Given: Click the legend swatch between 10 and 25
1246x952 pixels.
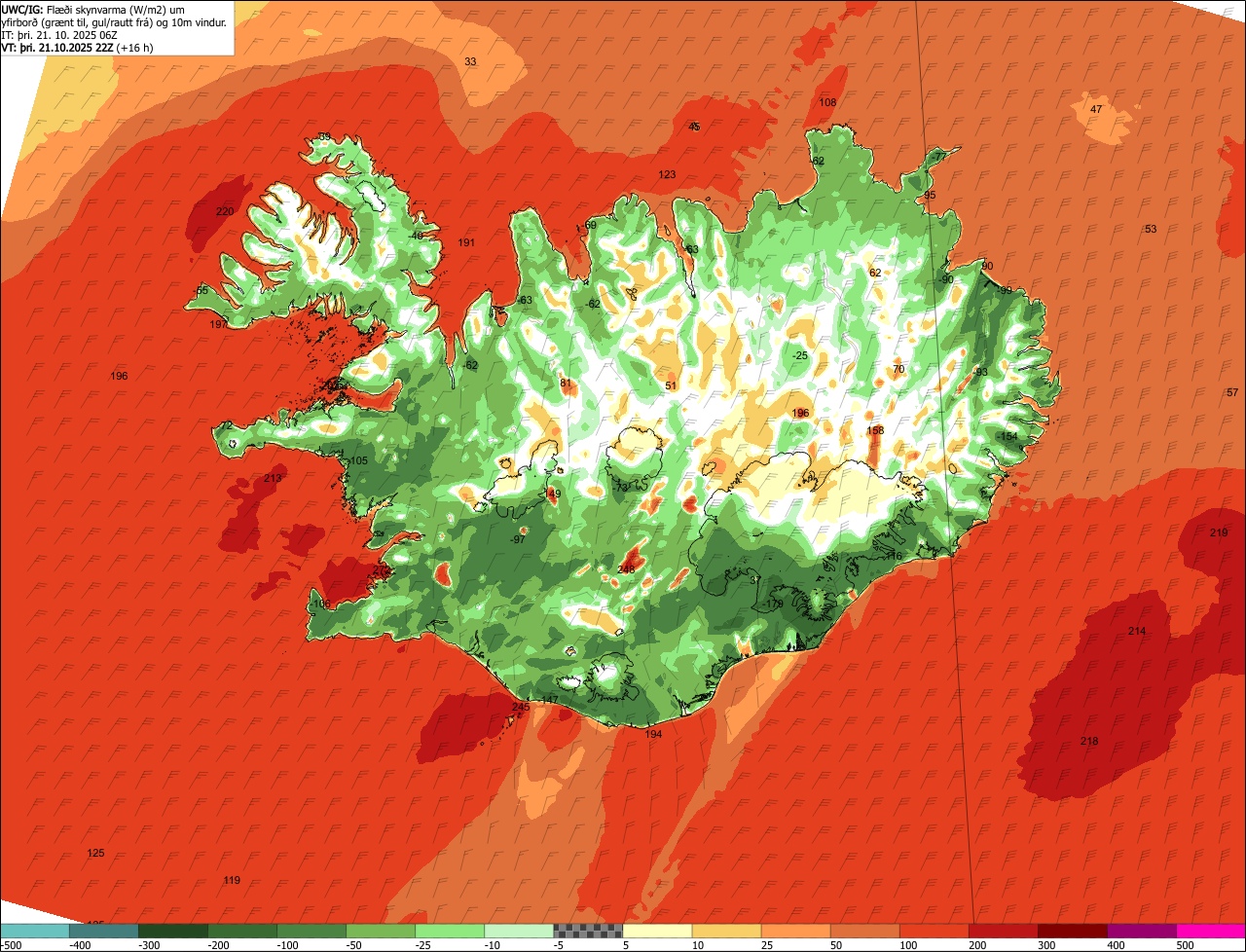Looking at the screenshot, I should (x=726, y=931).
